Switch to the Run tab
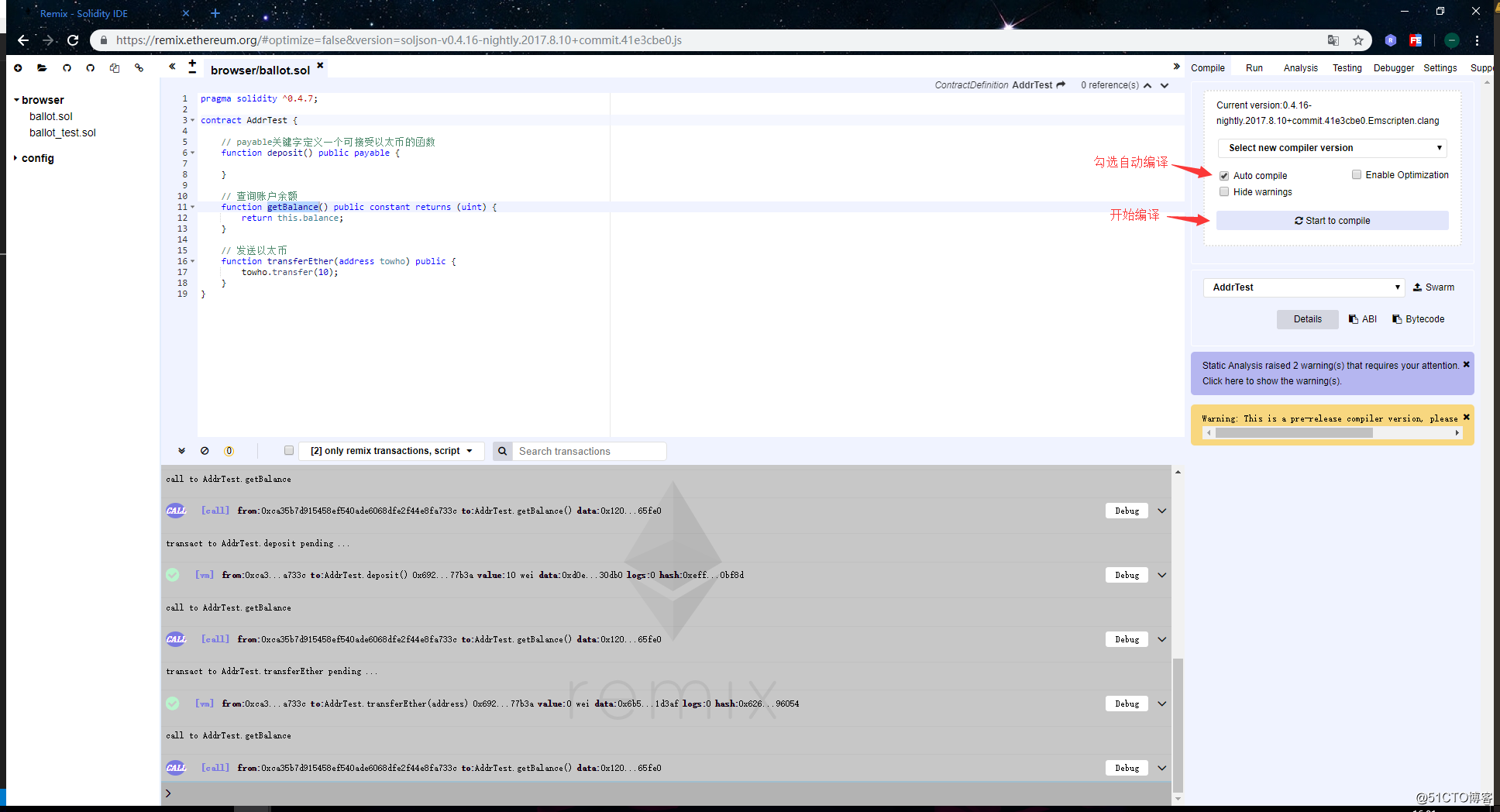Viewport: 1500px width, 812px height. (x=1254, y=68)
